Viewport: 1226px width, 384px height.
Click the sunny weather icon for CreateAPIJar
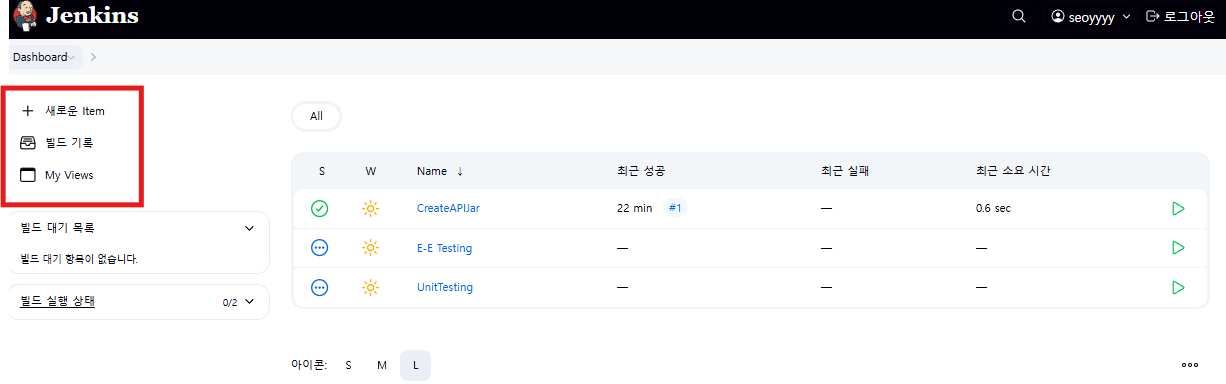click(x=371, y=208)
